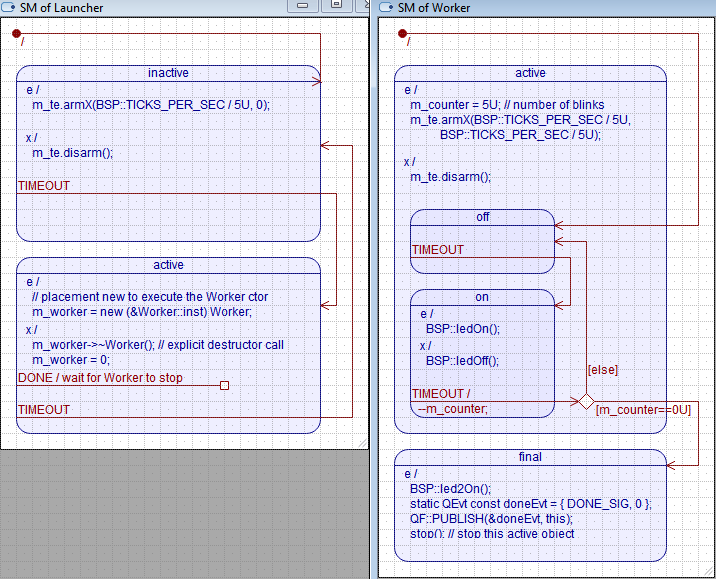Screen dimensions: 716x579
Task: Select the inactive state title
Action: [168, 73]
